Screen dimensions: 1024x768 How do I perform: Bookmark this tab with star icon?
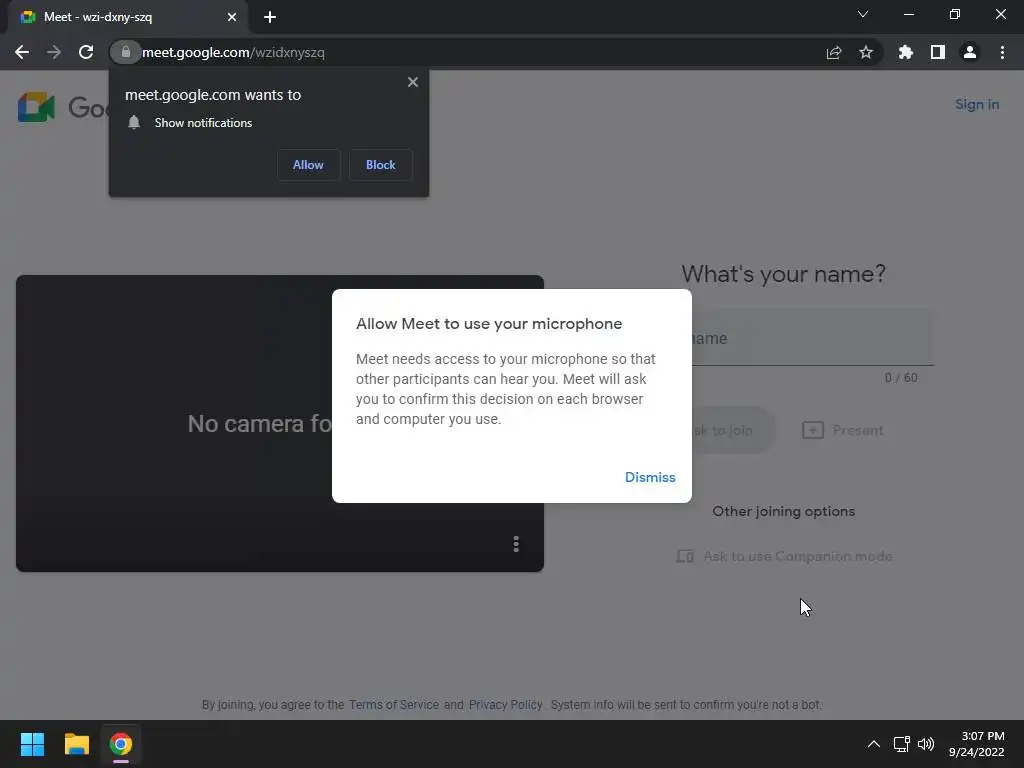click(x=866, y=52)
